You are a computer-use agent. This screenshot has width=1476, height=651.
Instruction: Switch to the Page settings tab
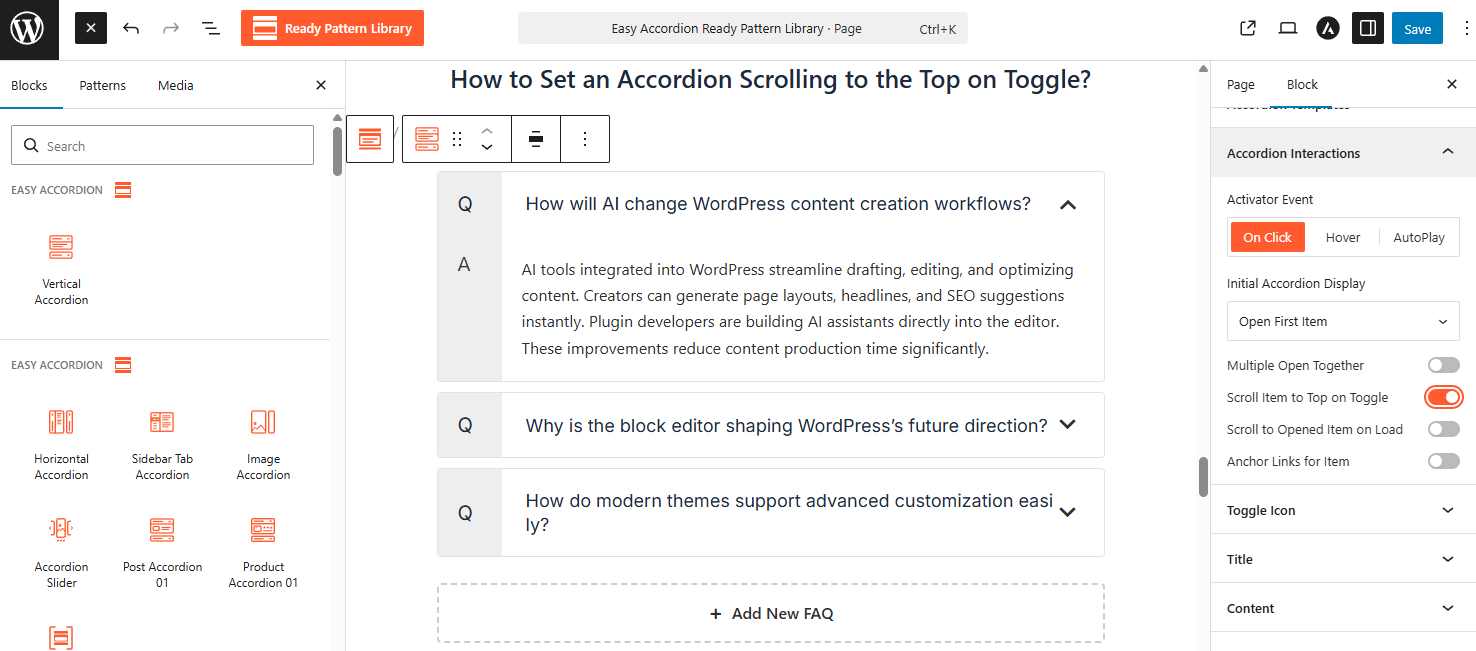pyautogui.click(x=1240, y=85)
